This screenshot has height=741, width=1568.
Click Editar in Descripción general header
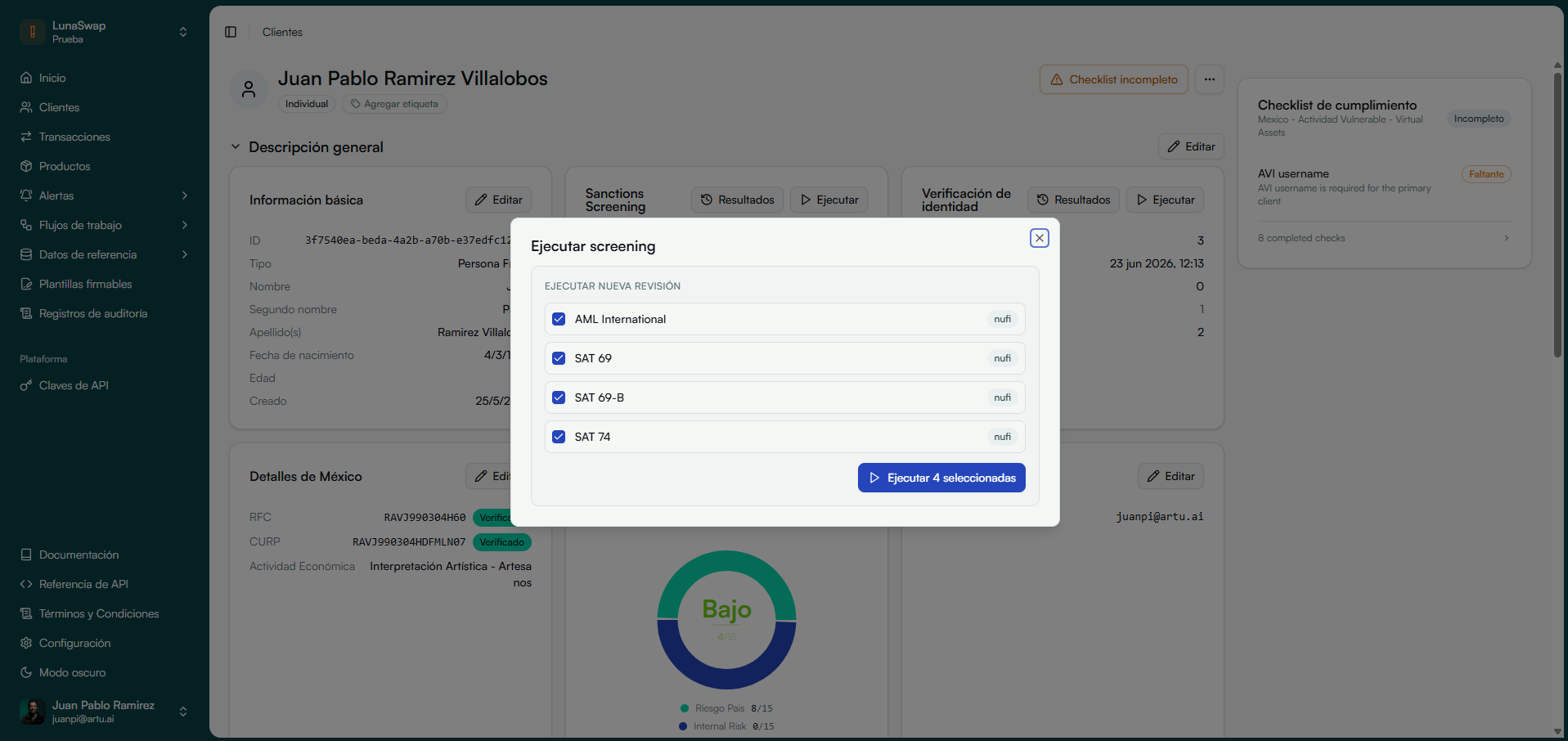(1191, 146)
